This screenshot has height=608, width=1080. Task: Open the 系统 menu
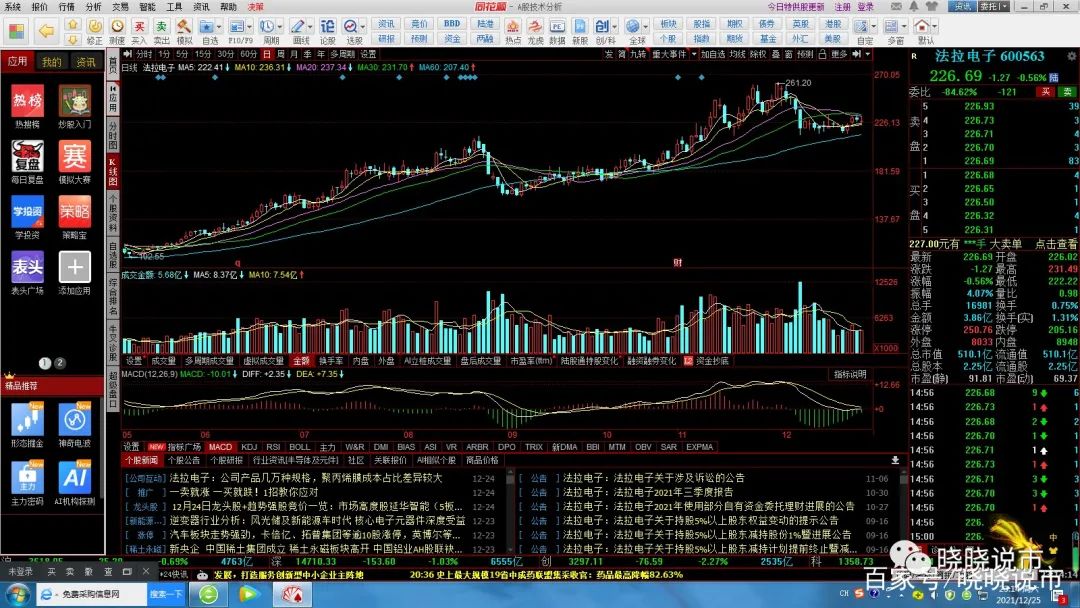click(x=12, y=6)
